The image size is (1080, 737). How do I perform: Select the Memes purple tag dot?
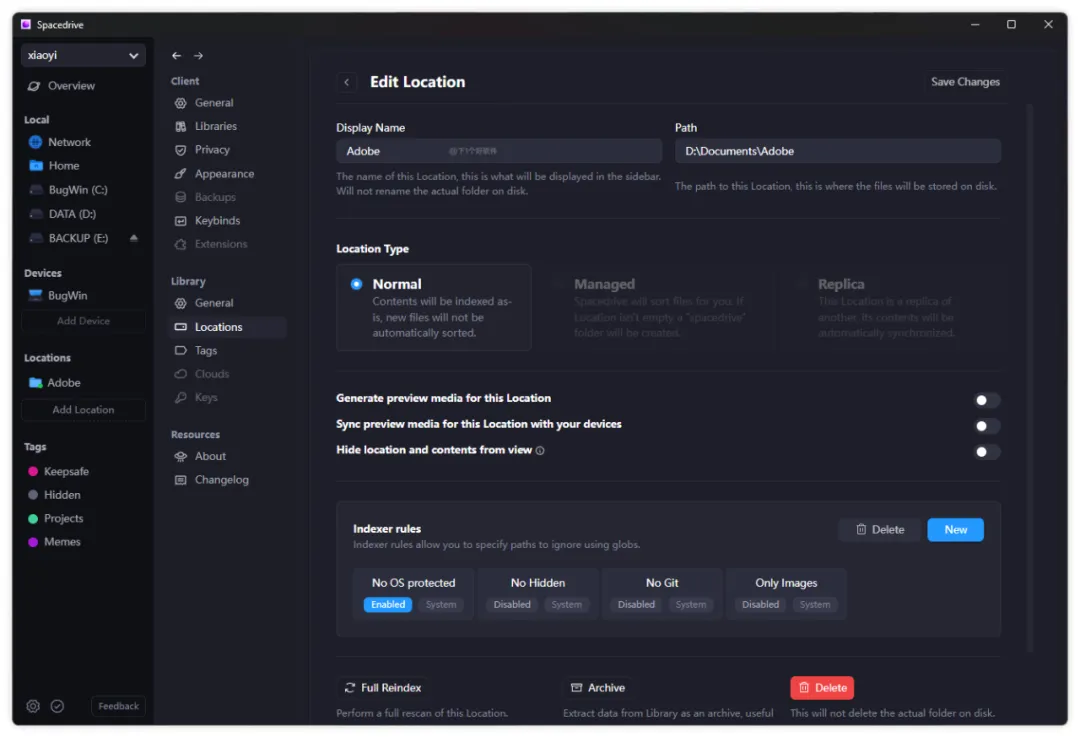[x=32, y=541]
